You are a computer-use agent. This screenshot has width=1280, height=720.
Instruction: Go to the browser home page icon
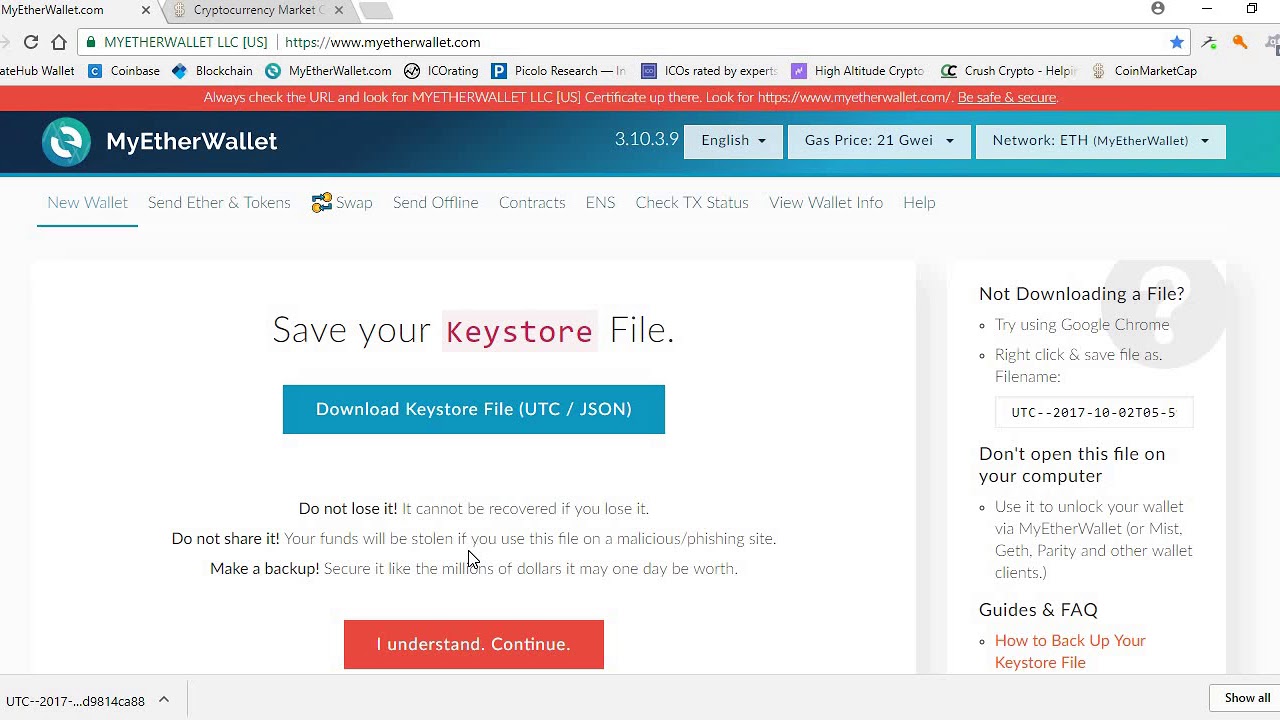[59, 42]
